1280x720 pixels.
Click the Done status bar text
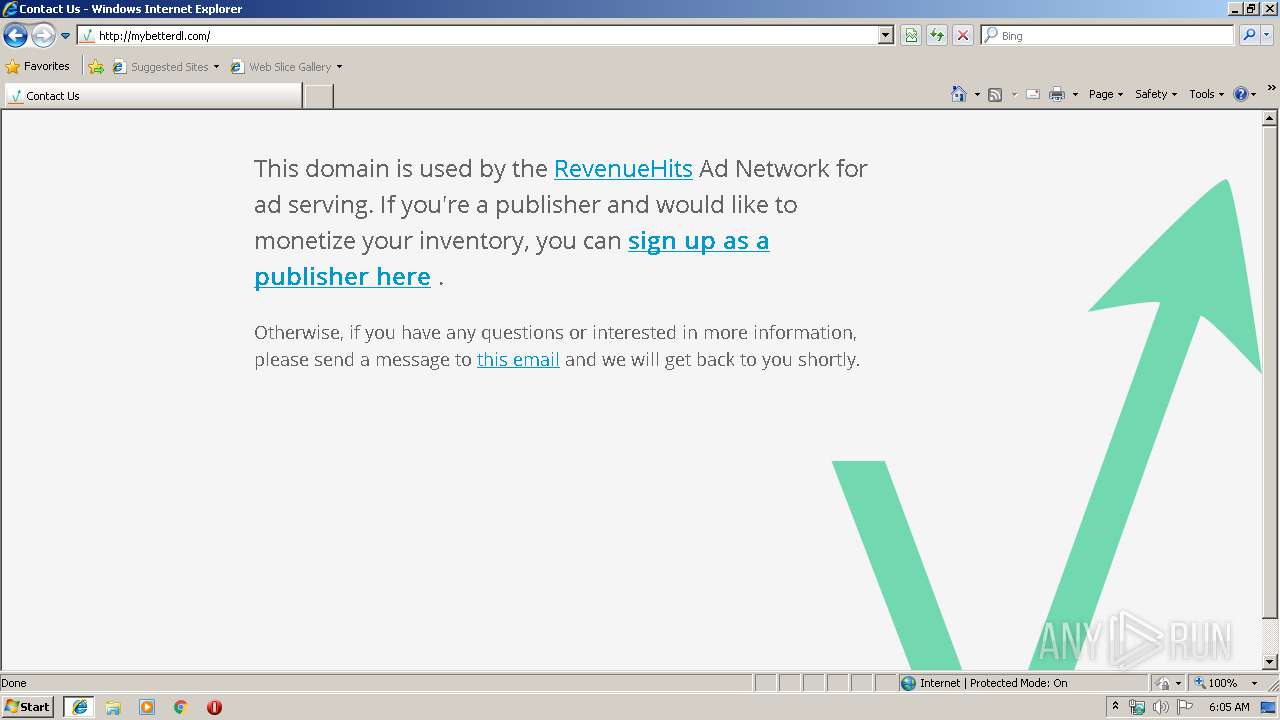tap(14, 683)
